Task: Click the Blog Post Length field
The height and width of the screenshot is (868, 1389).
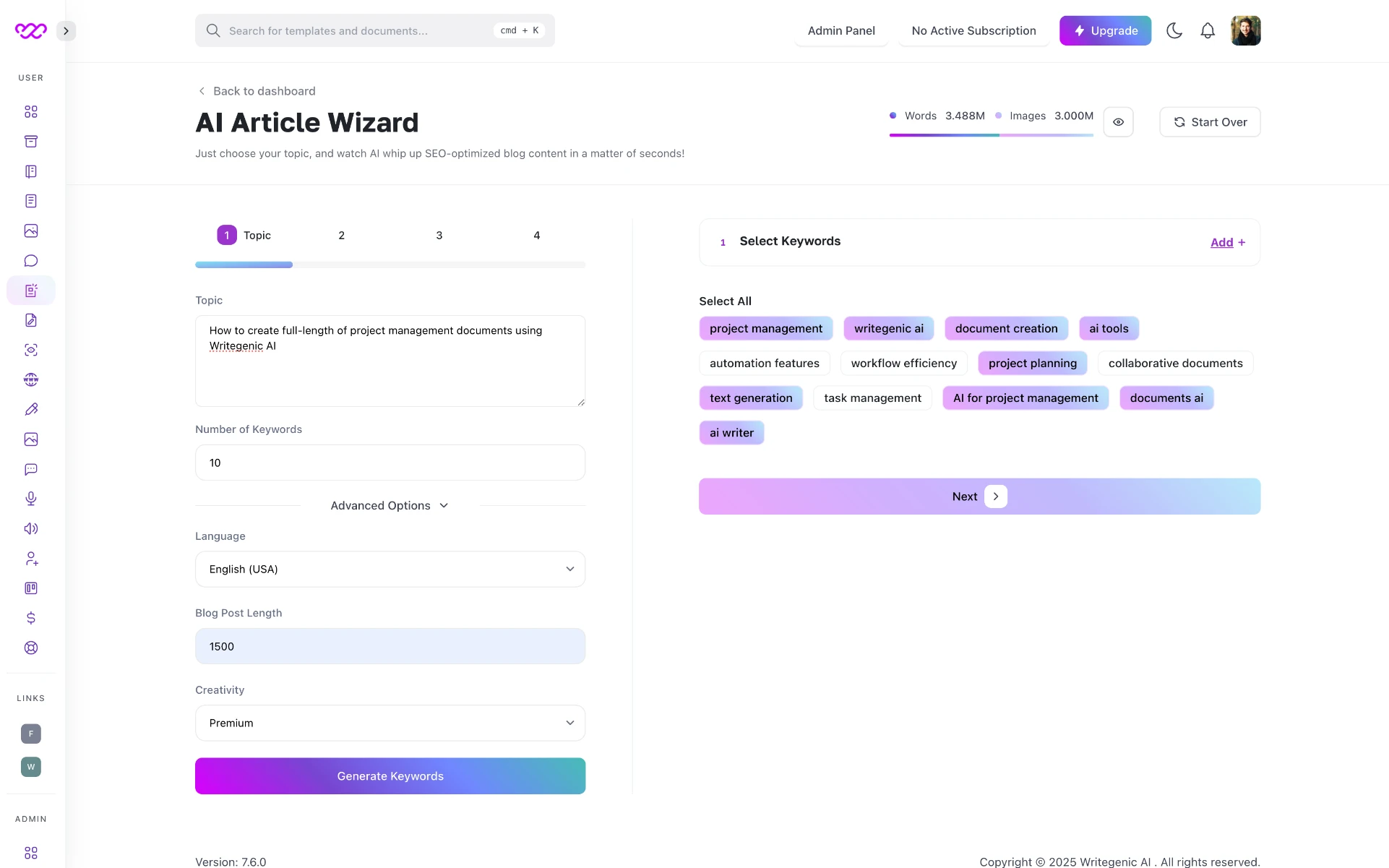Action: tap(390, 647)
